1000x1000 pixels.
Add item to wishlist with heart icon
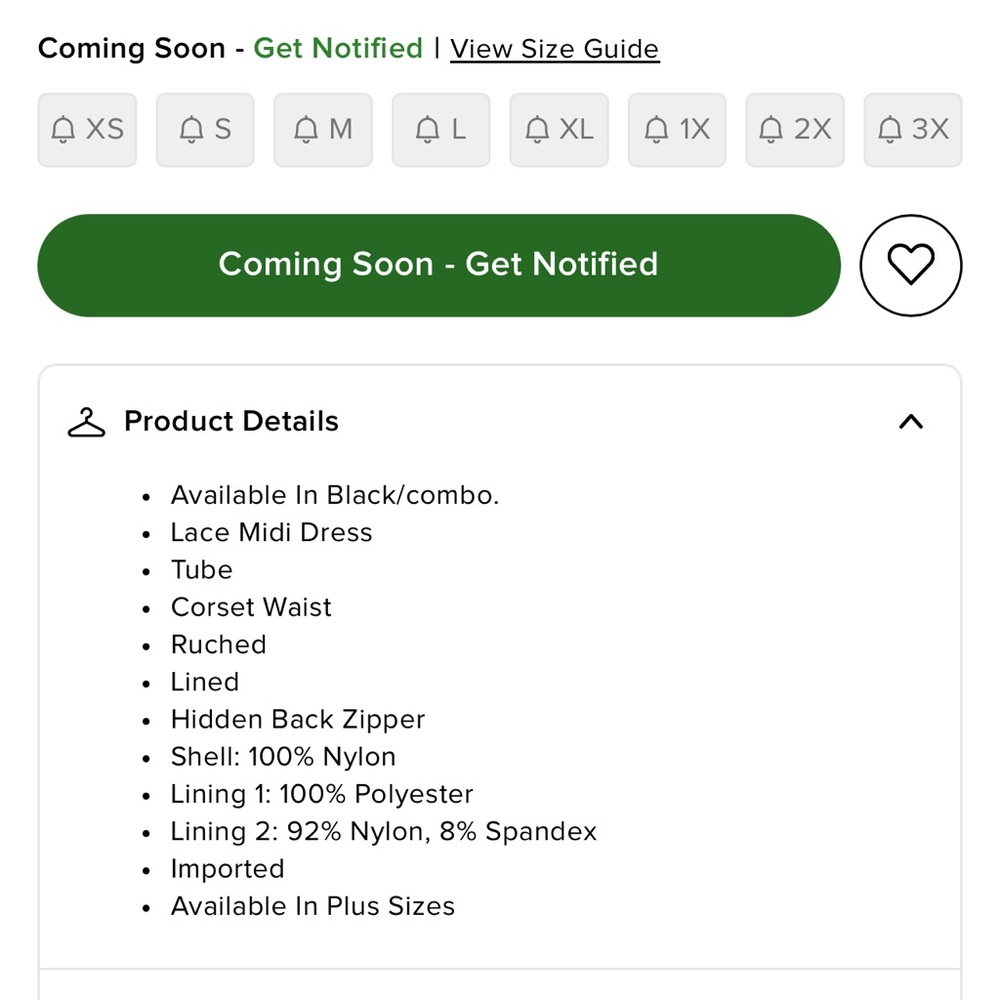910,265
